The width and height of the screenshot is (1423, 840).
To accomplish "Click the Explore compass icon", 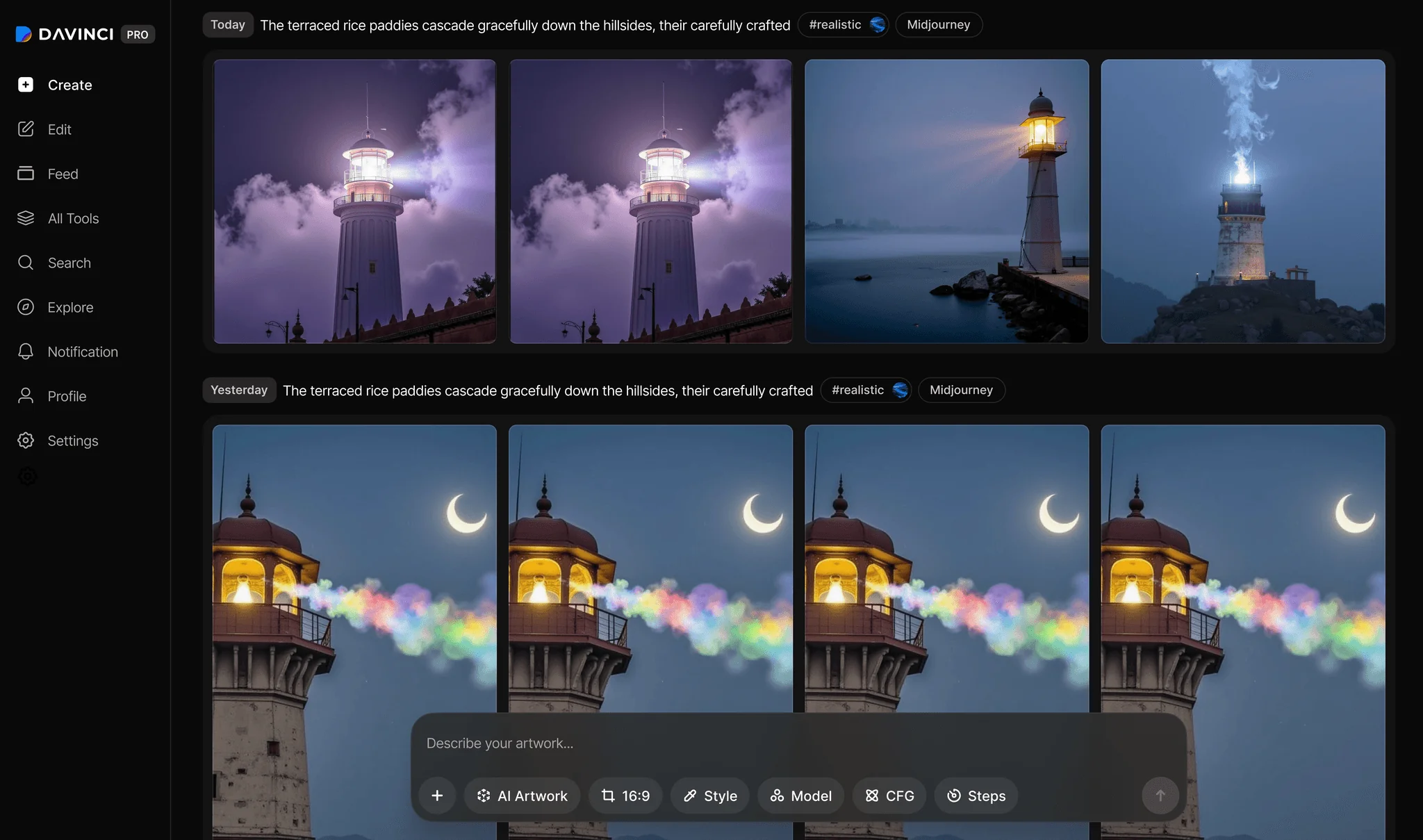I will 26,307.
